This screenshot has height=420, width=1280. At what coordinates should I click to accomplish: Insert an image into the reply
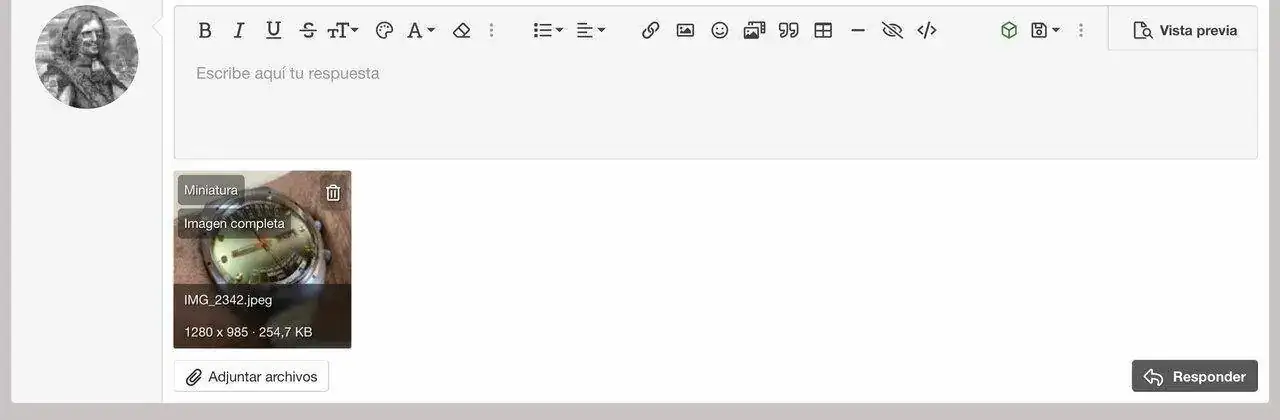pyautogui.click(x=685, y=30)
